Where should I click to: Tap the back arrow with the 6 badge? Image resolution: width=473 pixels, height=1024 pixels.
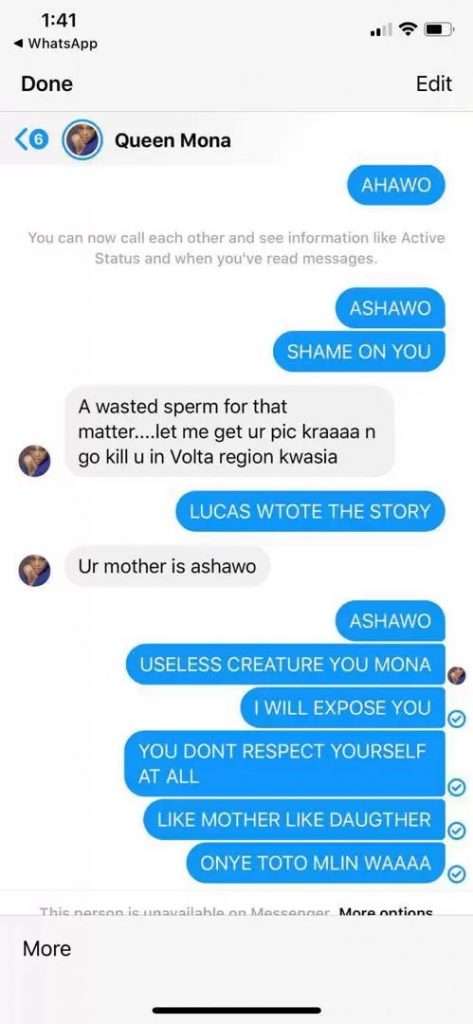[x=31, y=140]
